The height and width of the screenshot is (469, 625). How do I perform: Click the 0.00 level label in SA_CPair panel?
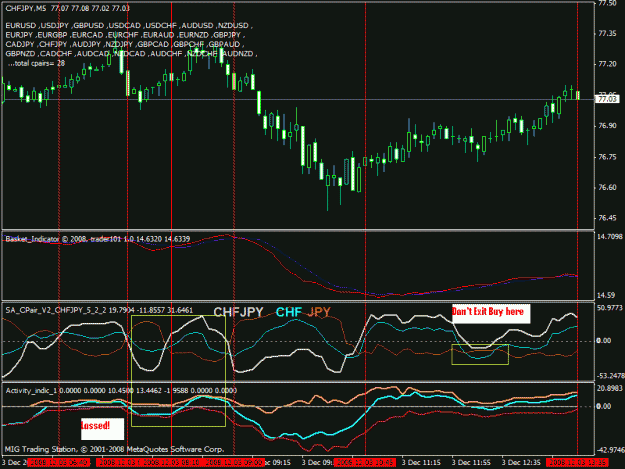[x=604, y=341]
